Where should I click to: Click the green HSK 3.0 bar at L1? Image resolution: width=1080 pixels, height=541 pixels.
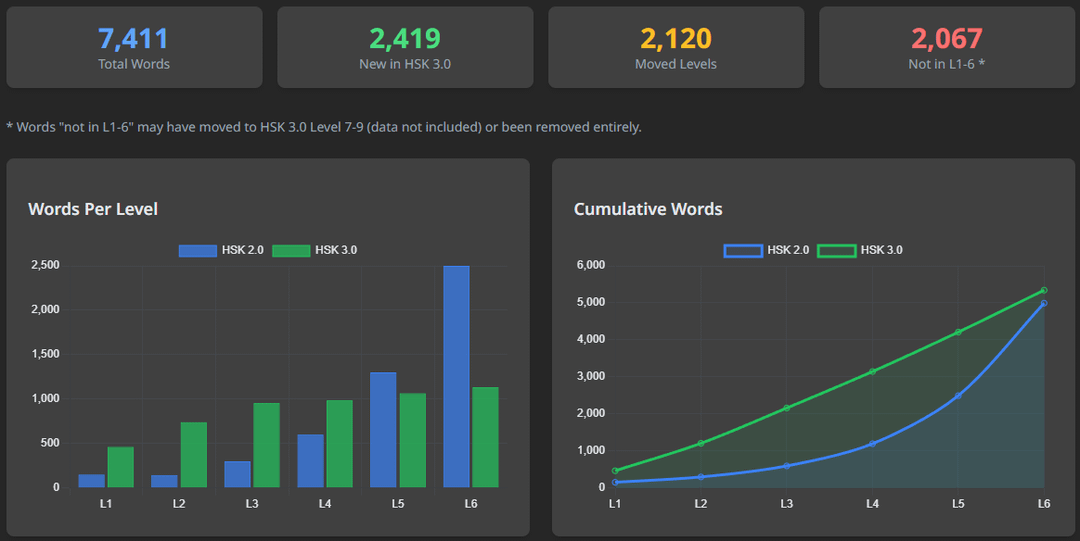coord(120,467)
